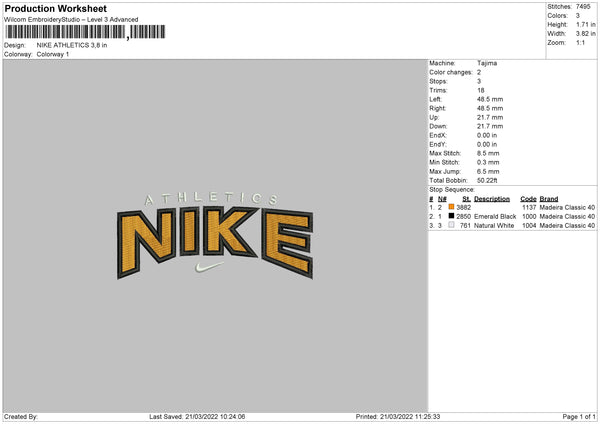Click thread code 1004
This screenshot has height=424, width=600.
tap(529, 226)
